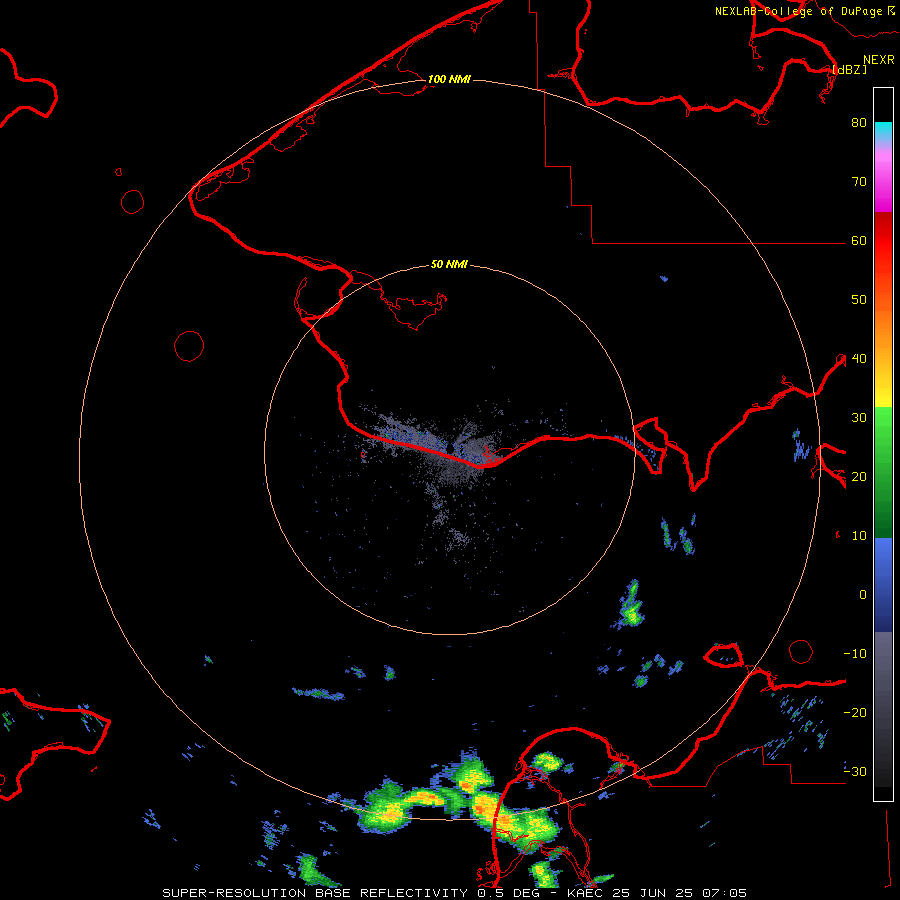900x900 pixels.
Task: Click the 70 value on the dBZ scale
Action: (859, 182)
